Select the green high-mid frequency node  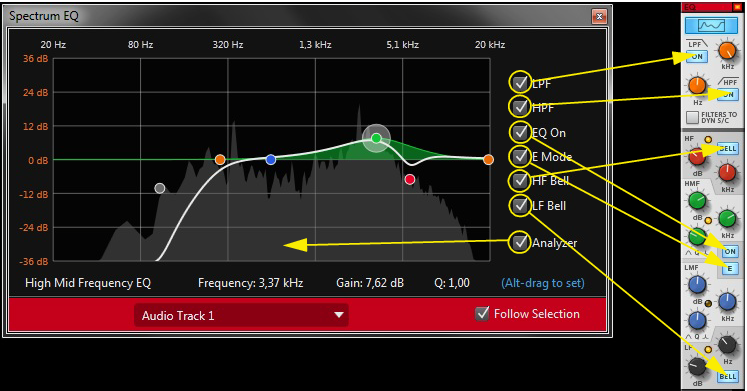tap(376, 138)
